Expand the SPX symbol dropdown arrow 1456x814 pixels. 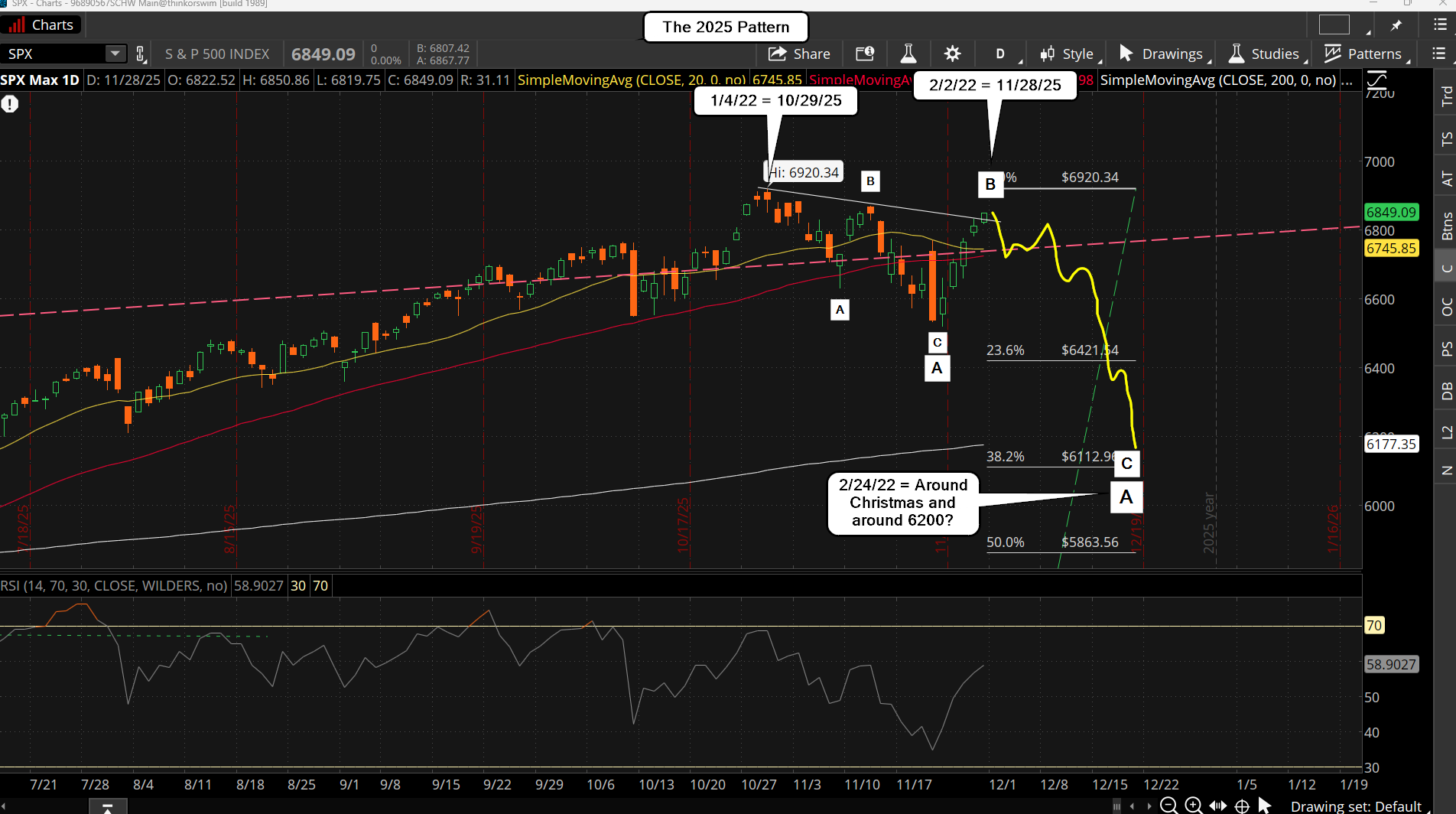click(x=115, y=54)
